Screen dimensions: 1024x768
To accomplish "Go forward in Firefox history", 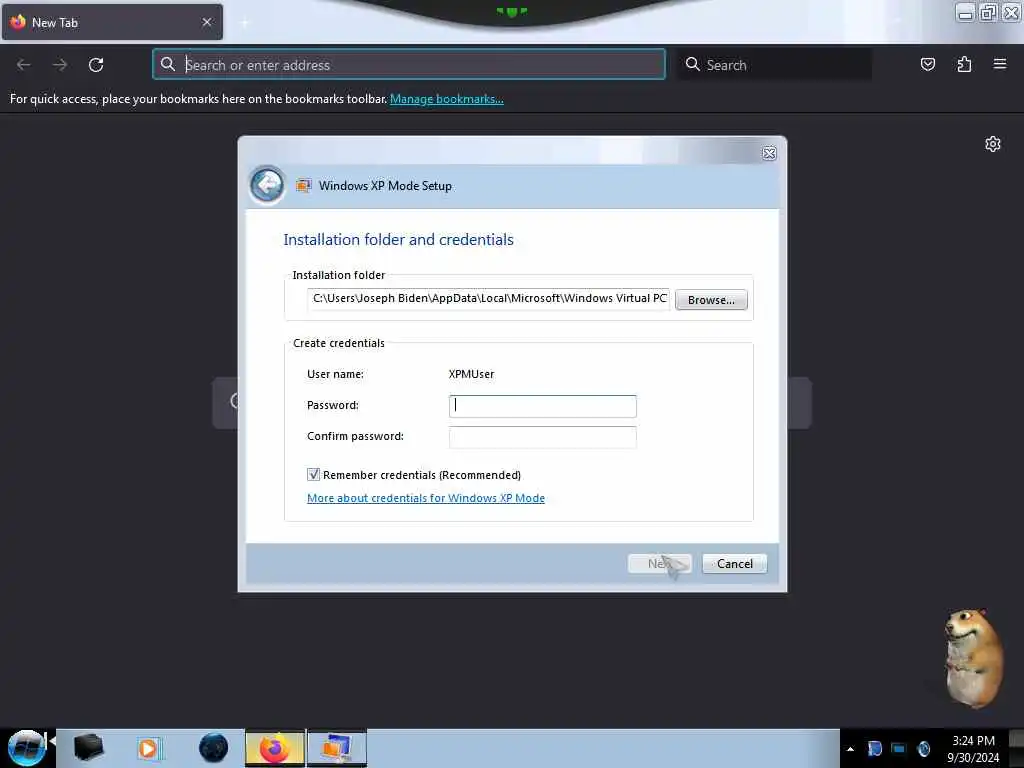I will coord(59,65).
